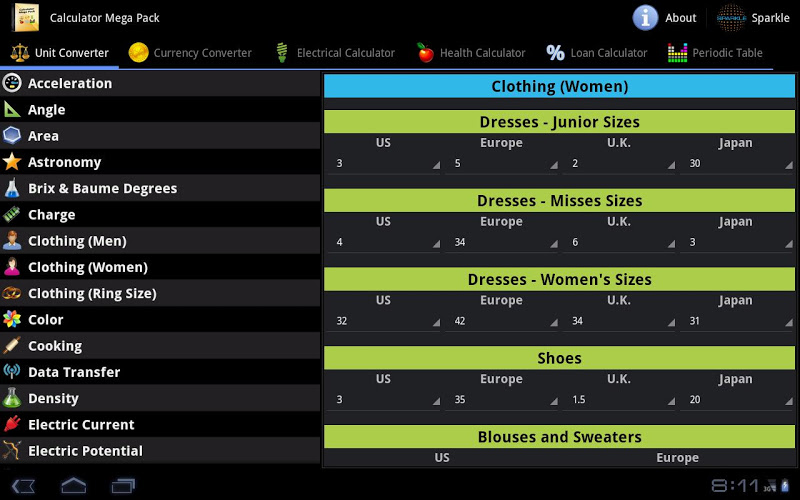
Task: Select the Electric Potential bow icon
Action: (x=12, y=451)
